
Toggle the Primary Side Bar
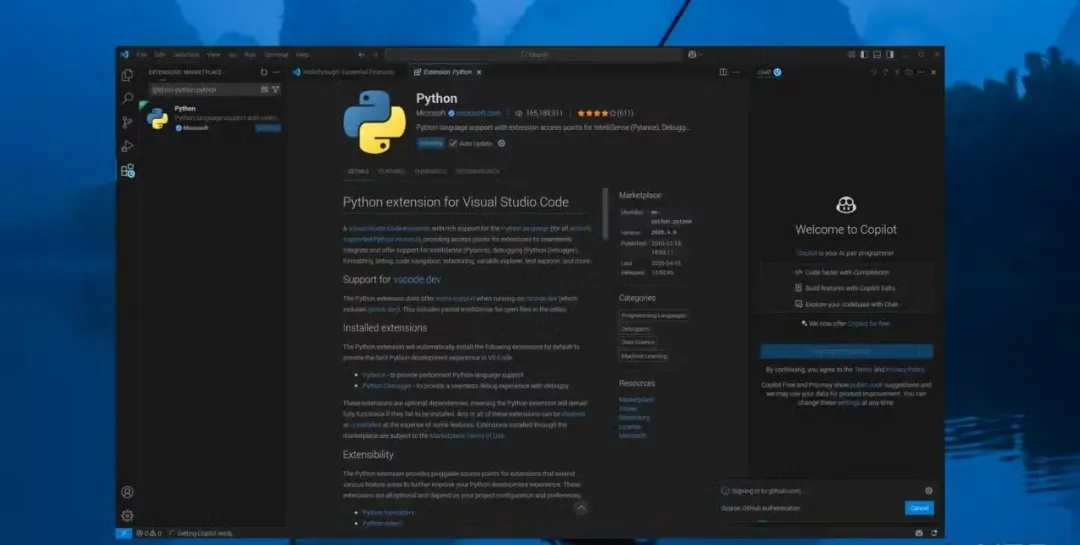pyautogui.click(x=864, y=54)
